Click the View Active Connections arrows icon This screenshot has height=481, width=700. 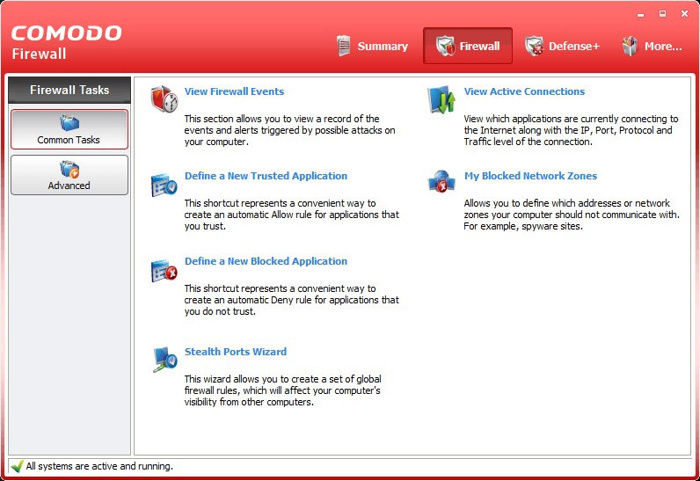[x=442, y=99]
